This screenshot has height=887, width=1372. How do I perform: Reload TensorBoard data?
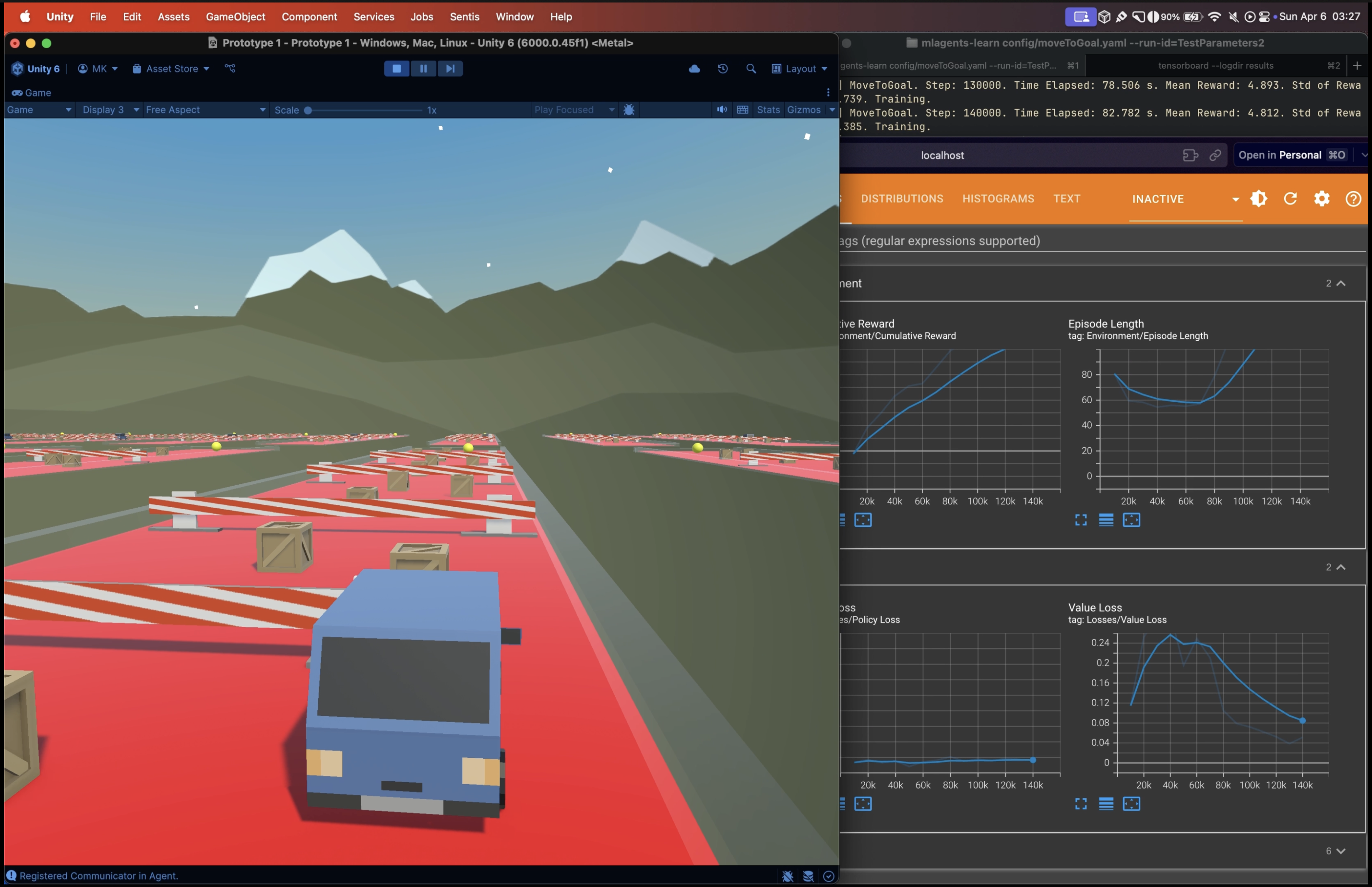click(x=1290, y=199)
